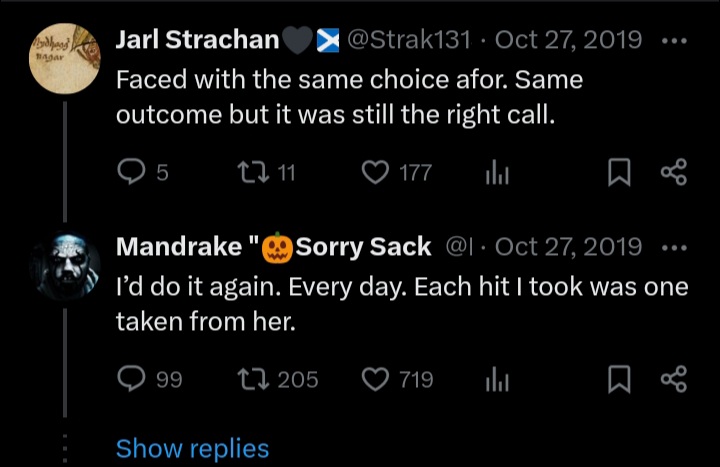Open Mandrake's profile avatar

[64, 266]
